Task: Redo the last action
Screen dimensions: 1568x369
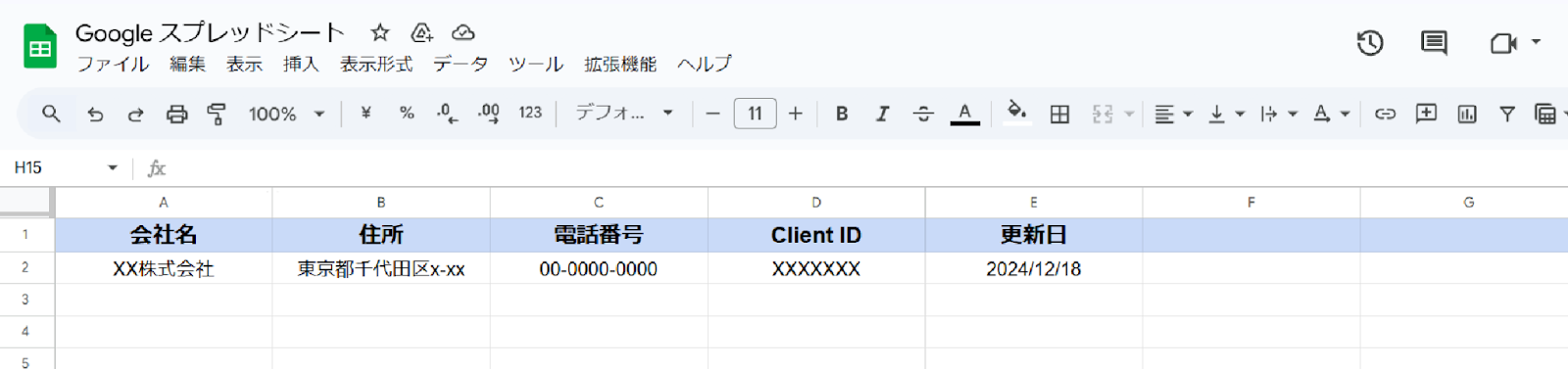Action: click(x=135, y=115)
